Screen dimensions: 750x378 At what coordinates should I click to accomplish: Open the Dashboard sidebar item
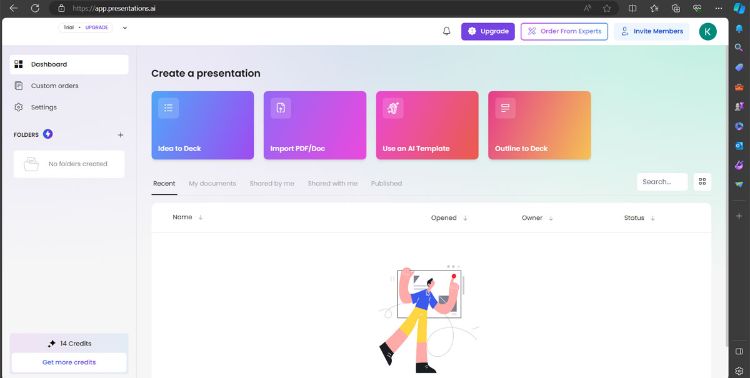click(69, 64)
